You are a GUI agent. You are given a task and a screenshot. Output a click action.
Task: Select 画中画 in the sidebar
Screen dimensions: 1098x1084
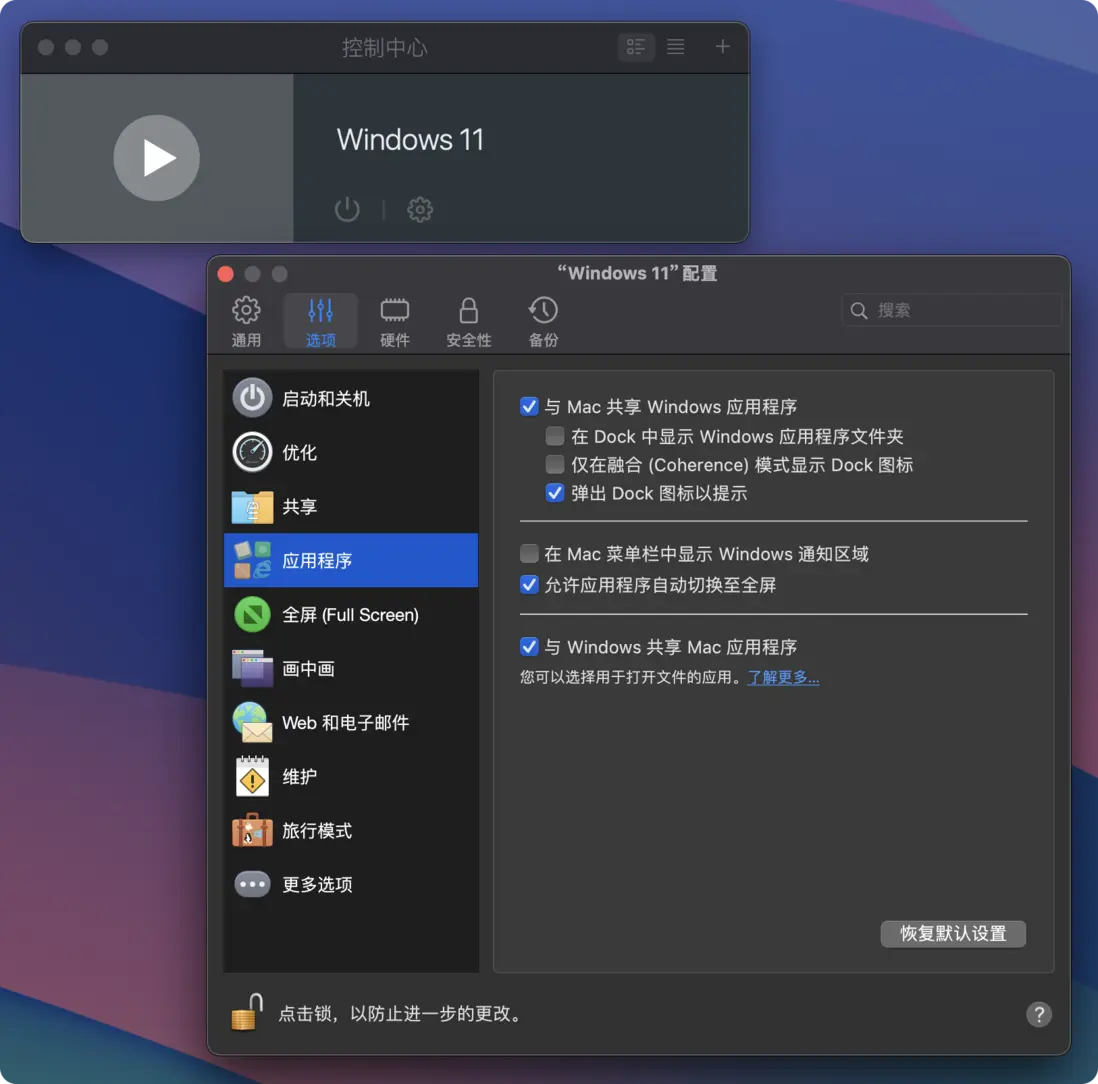[x=351, y=668]
